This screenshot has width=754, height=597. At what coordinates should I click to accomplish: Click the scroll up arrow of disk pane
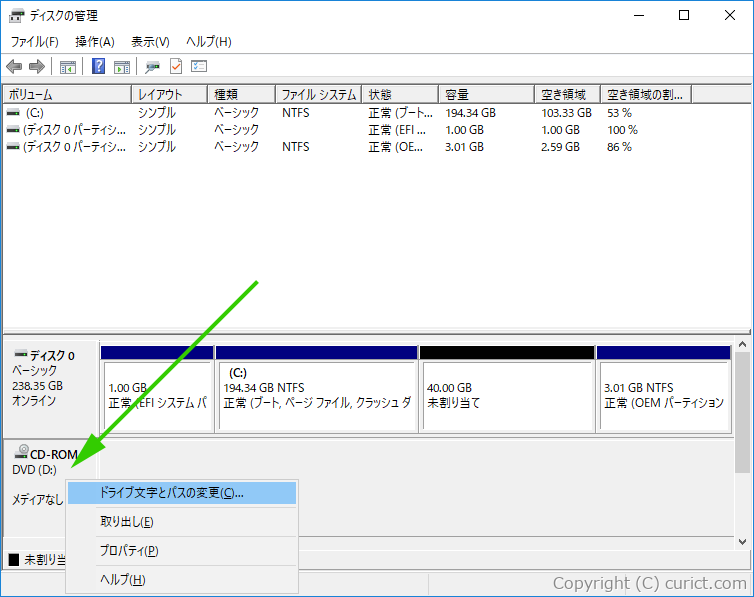[x=742, y=345]
